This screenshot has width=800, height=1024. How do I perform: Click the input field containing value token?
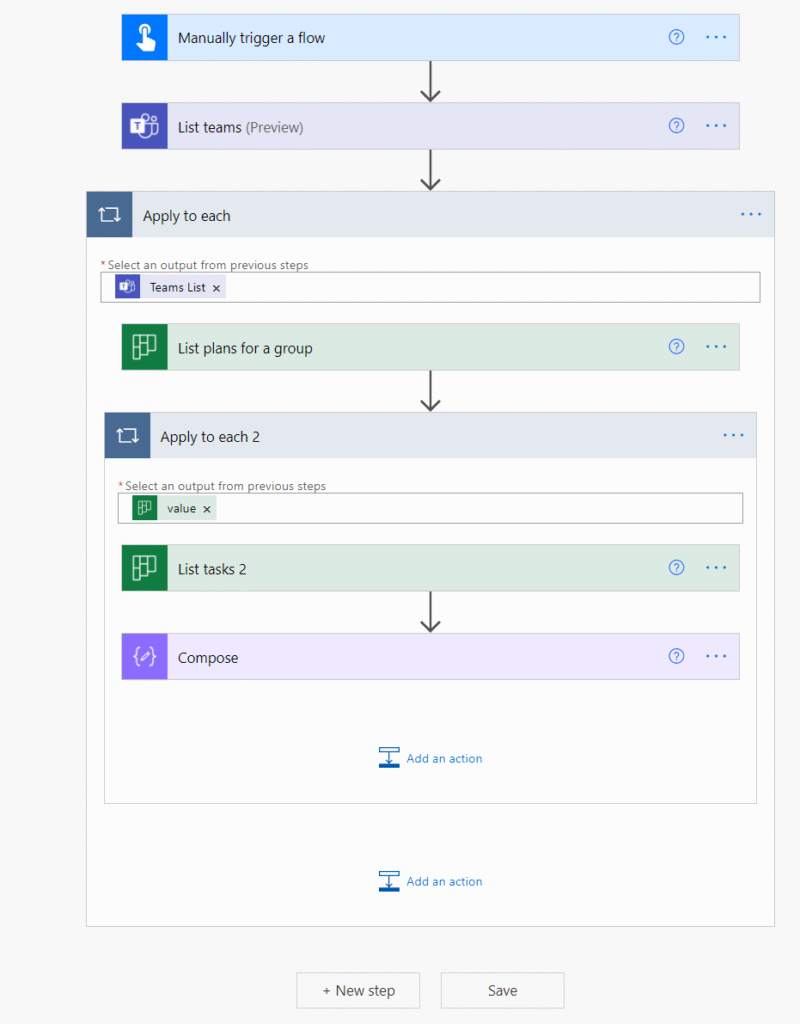click(430, 508)
